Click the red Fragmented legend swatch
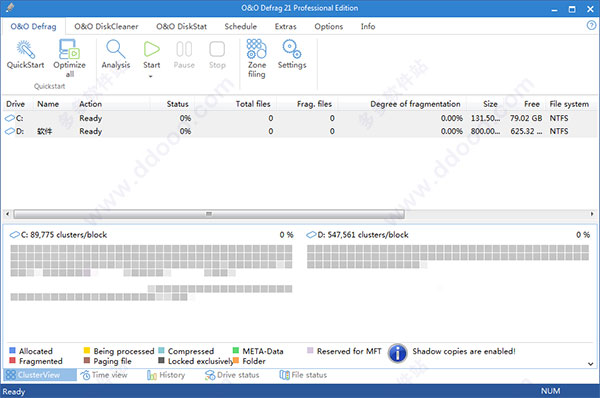This screenshot has width=600, height=398. pyautogui.click(x=12, y=360)
